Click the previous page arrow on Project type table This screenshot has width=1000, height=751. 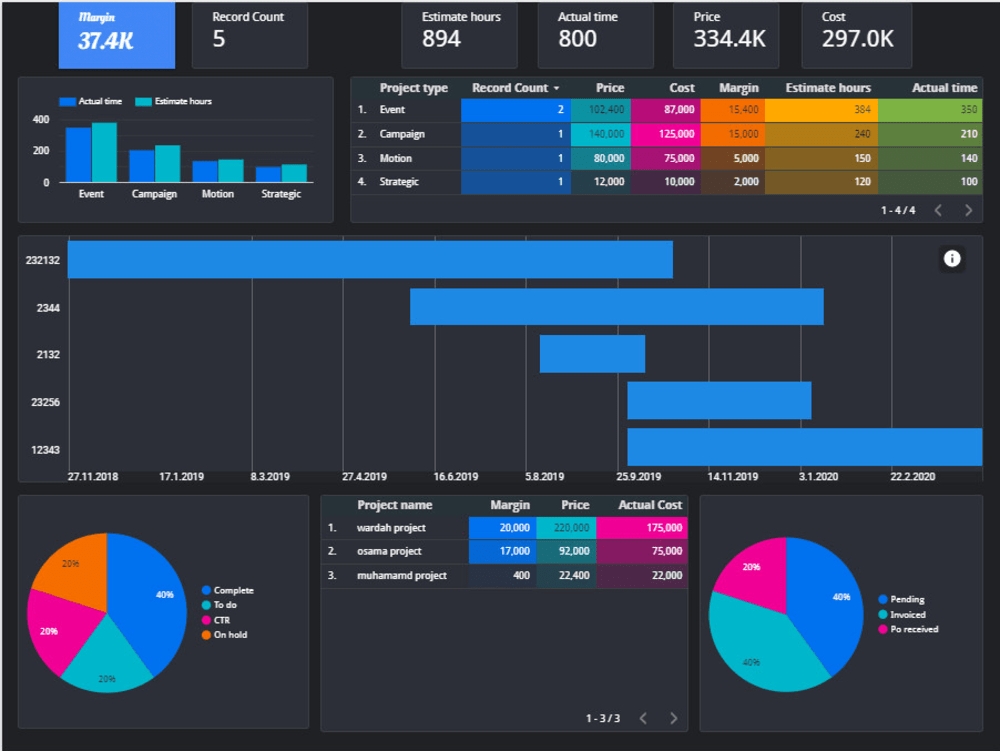[x=937, y=210]
